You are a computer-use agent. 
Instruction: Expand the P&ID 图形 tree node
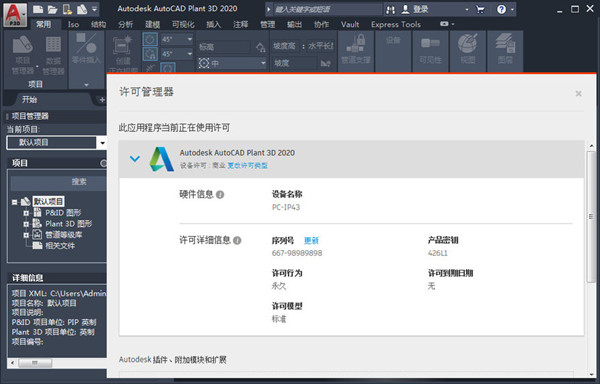[x=26, y=213]
